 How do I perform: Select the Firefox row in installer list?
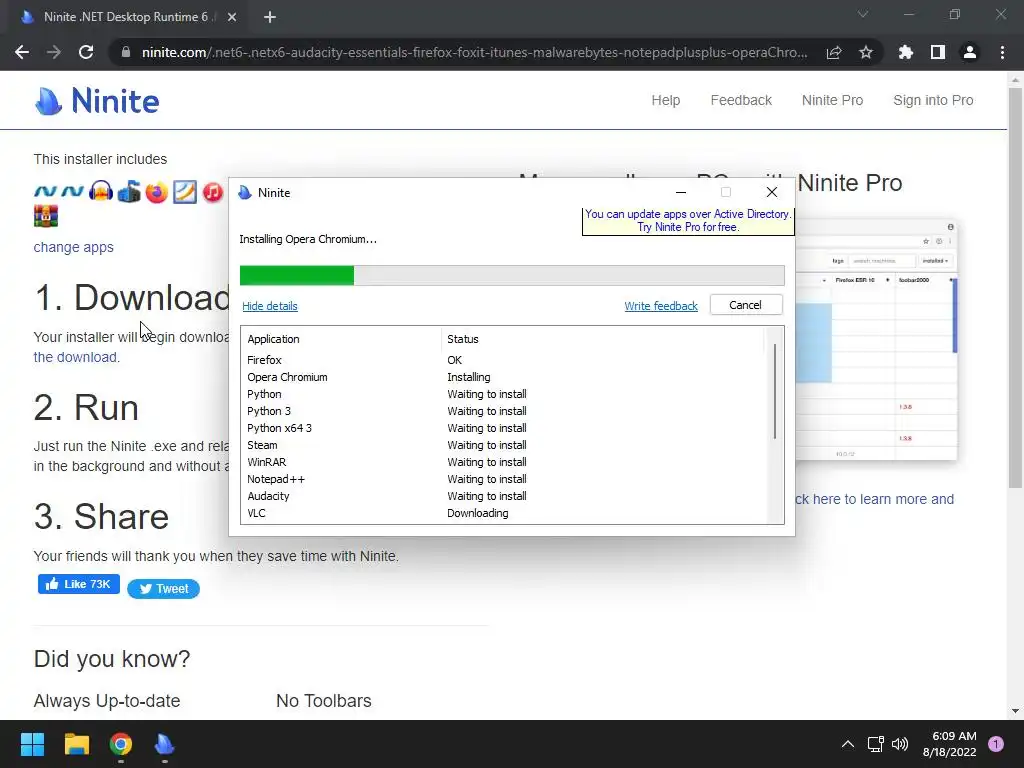[x=503, y=360]
